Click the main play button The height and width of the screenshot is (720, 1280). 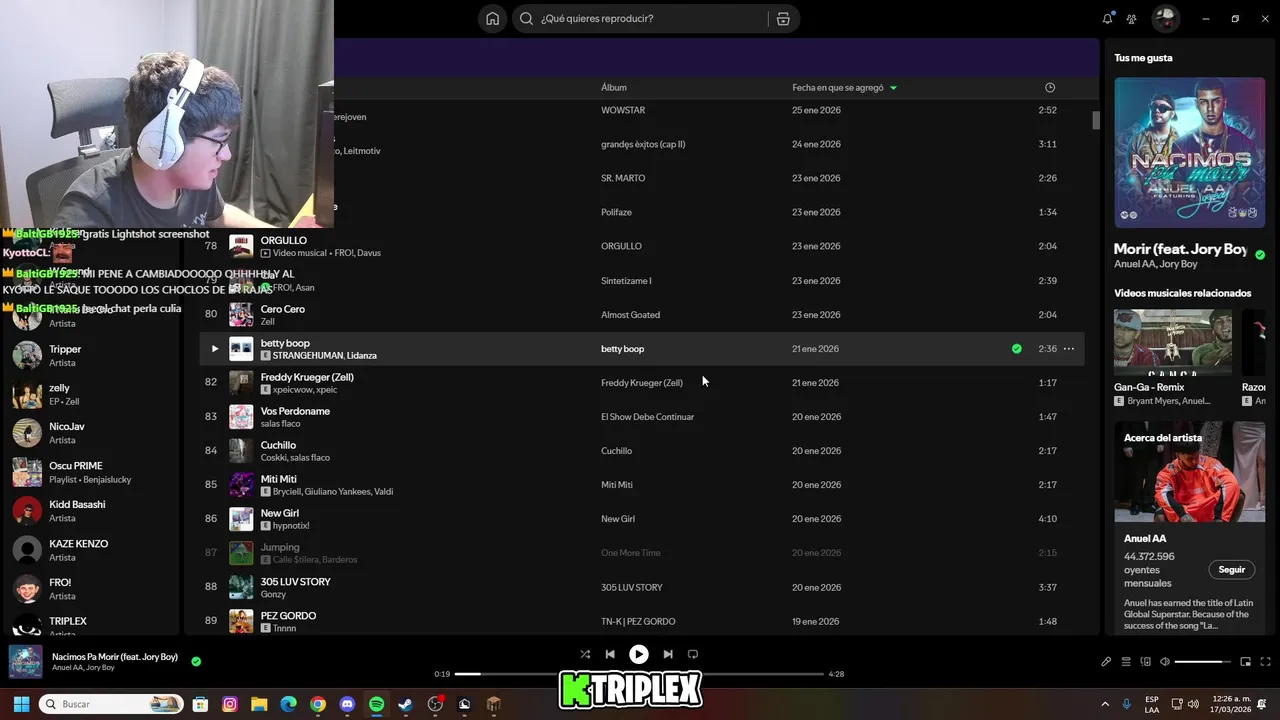coord(638,654)
